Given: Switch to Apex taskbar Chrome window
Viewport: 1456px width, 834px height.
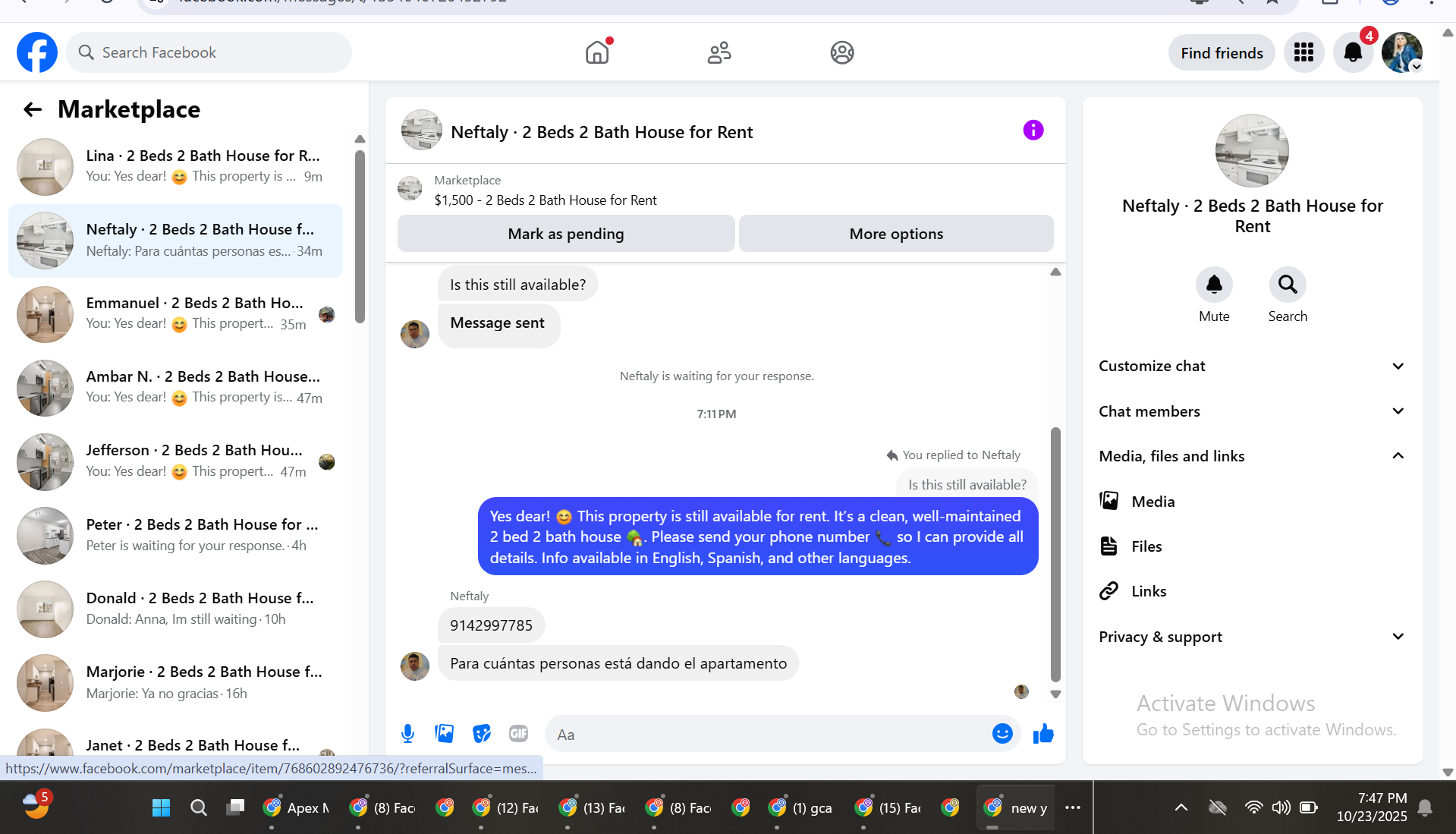Looking at the screenshot, I should tap(297, 807).
